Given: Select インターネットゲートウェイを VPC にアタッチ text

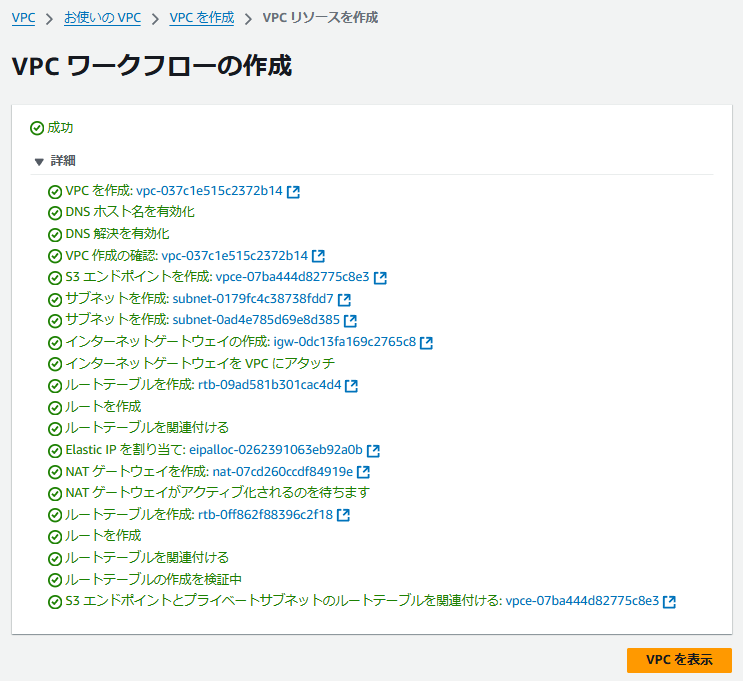Looking at the screenshot, I should (x=200, y=363).
